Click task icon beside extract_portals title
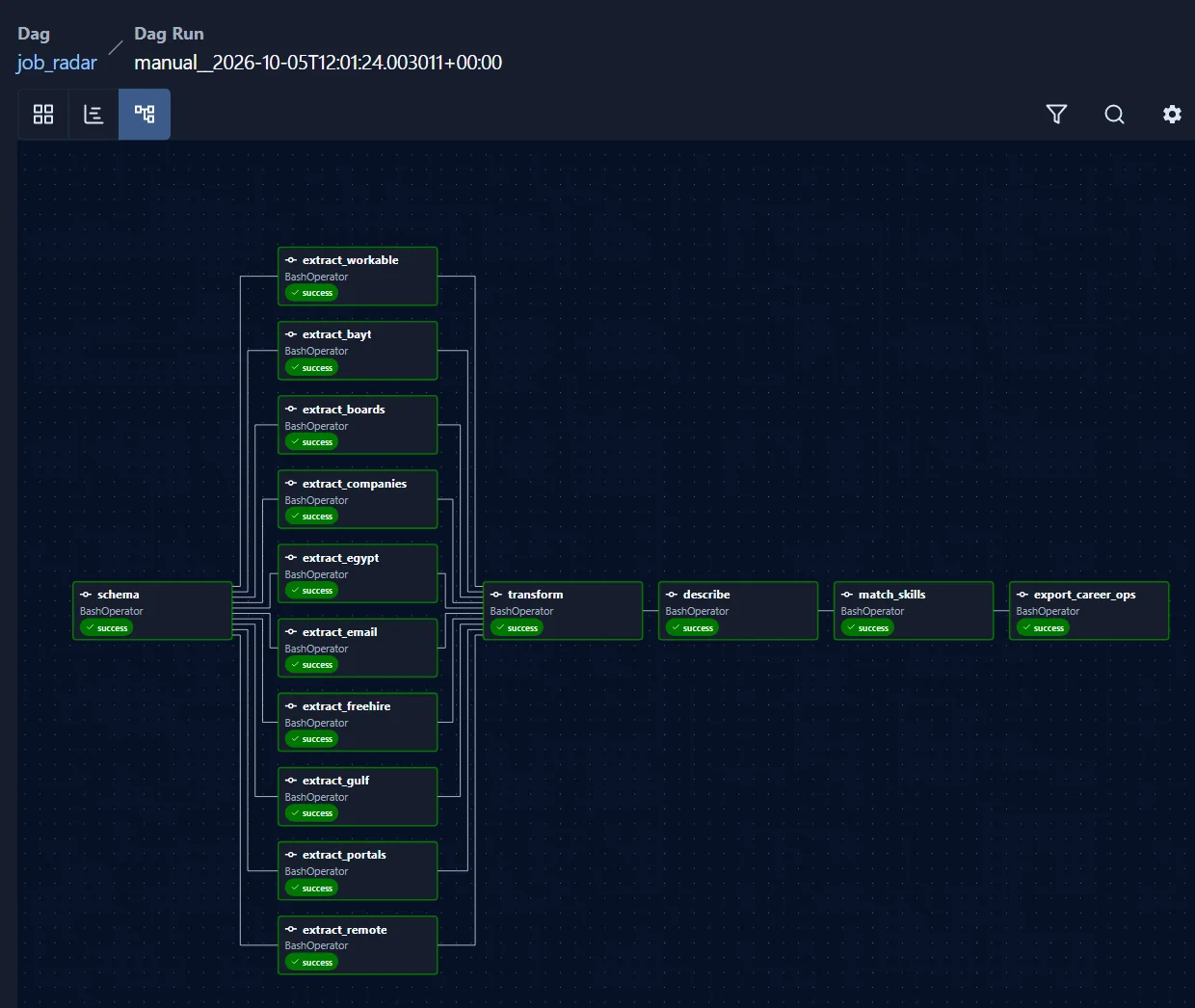This screenshot has height=1008, width=1195. click(291, 854)
